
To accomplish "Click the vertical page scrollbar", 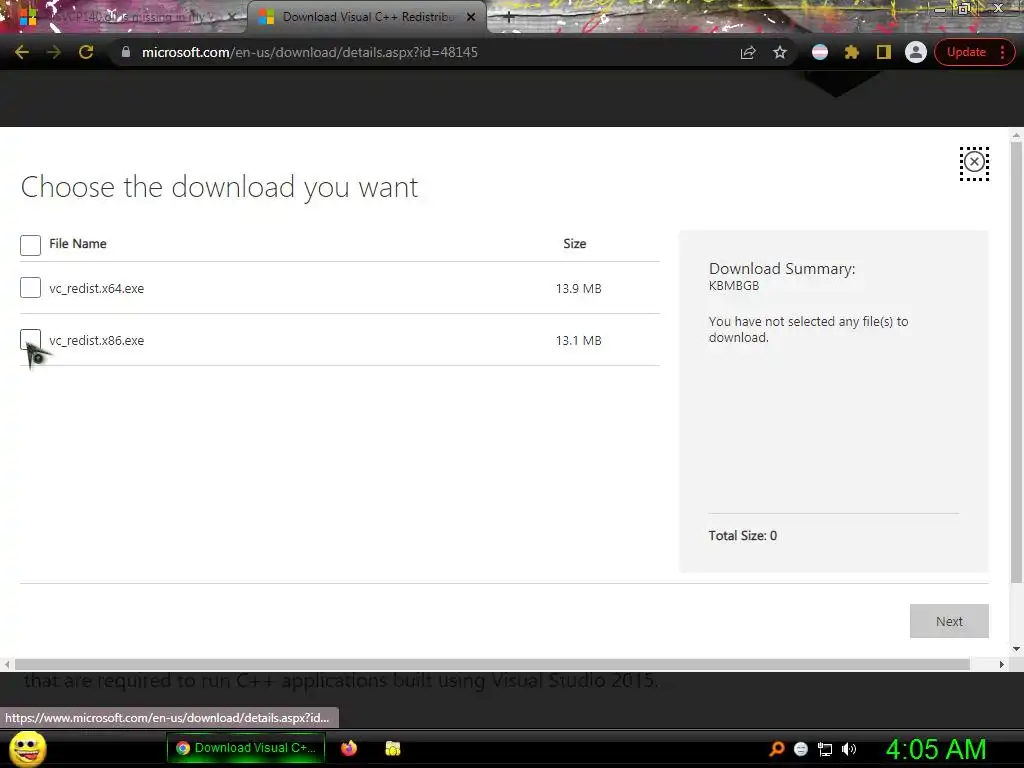I will (1016, 362).
